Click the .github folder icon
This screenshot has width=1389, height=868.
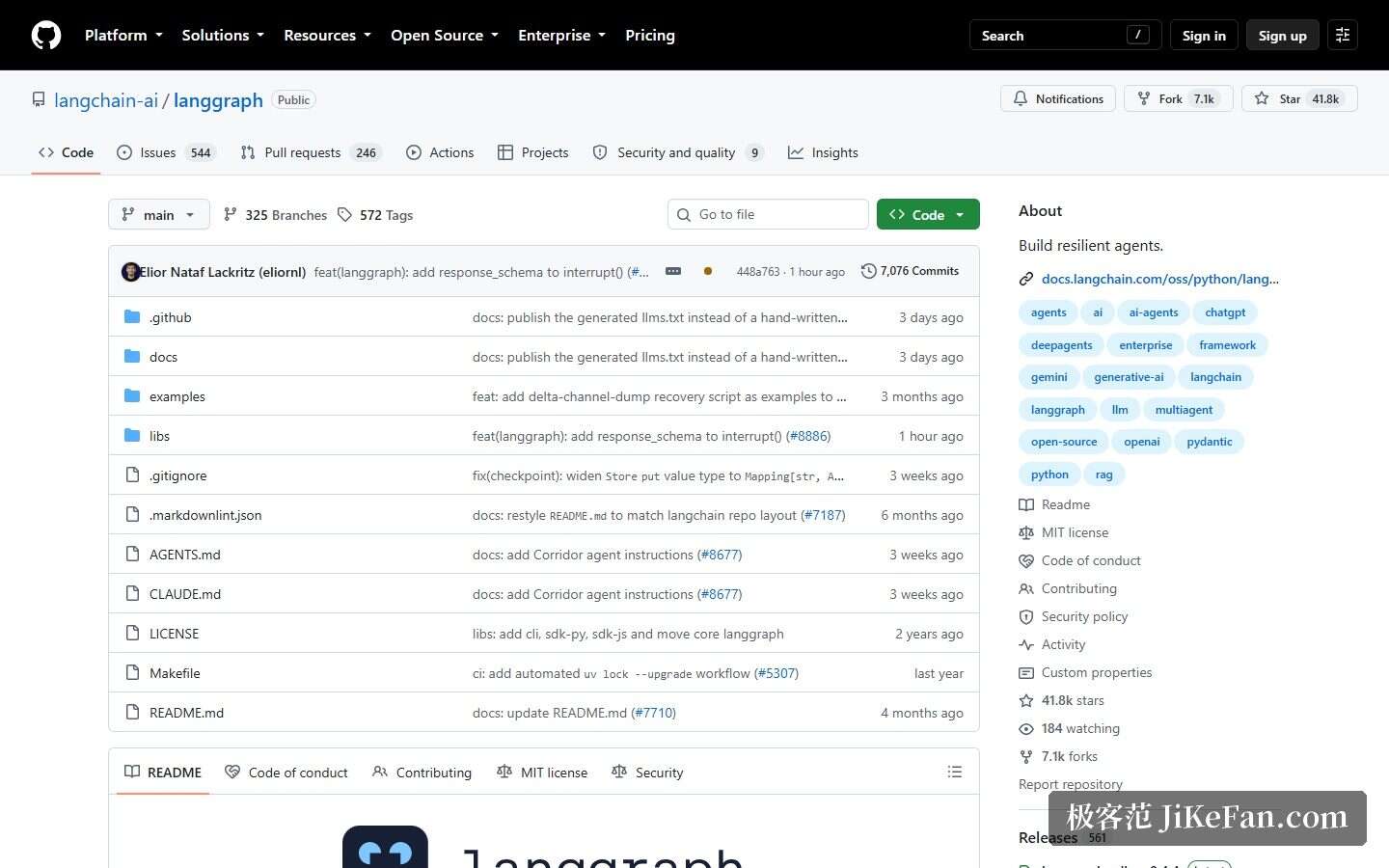point(132,317)
